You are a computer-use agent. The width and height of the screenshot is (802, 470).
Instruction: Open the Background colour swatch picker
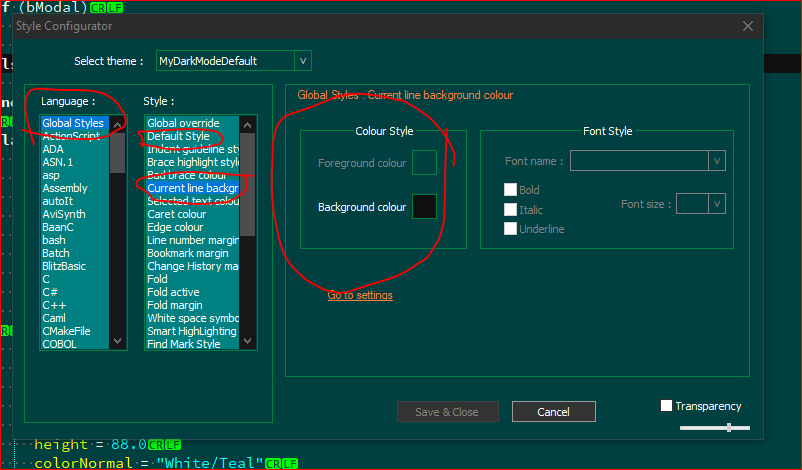point(425,207)
